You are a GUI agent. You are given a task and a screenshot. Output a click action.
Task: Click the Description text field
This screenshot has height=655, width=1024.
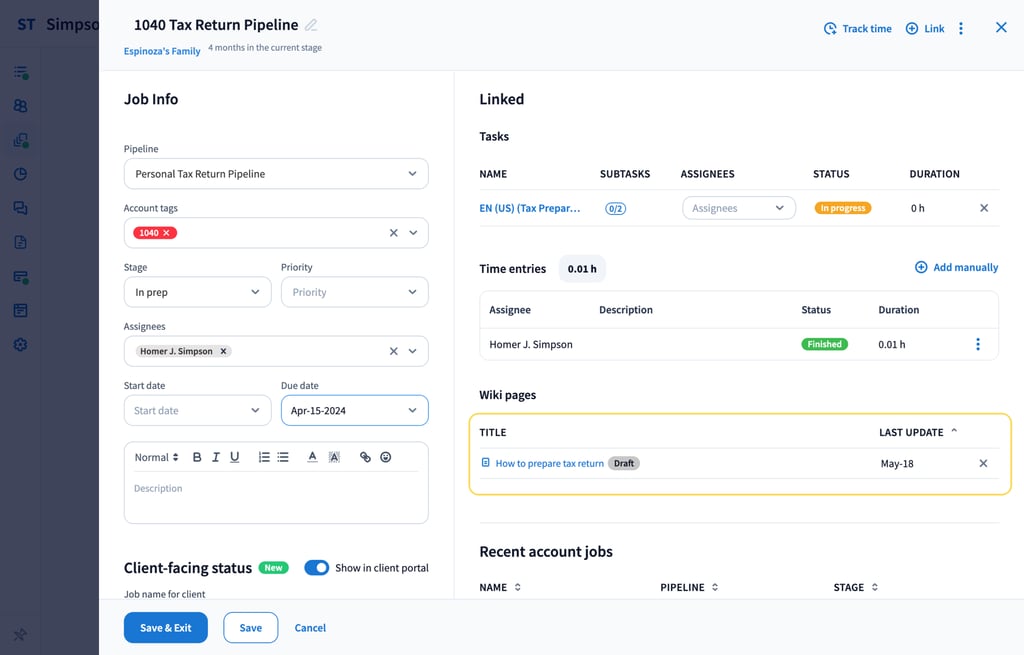coord(275,500)
